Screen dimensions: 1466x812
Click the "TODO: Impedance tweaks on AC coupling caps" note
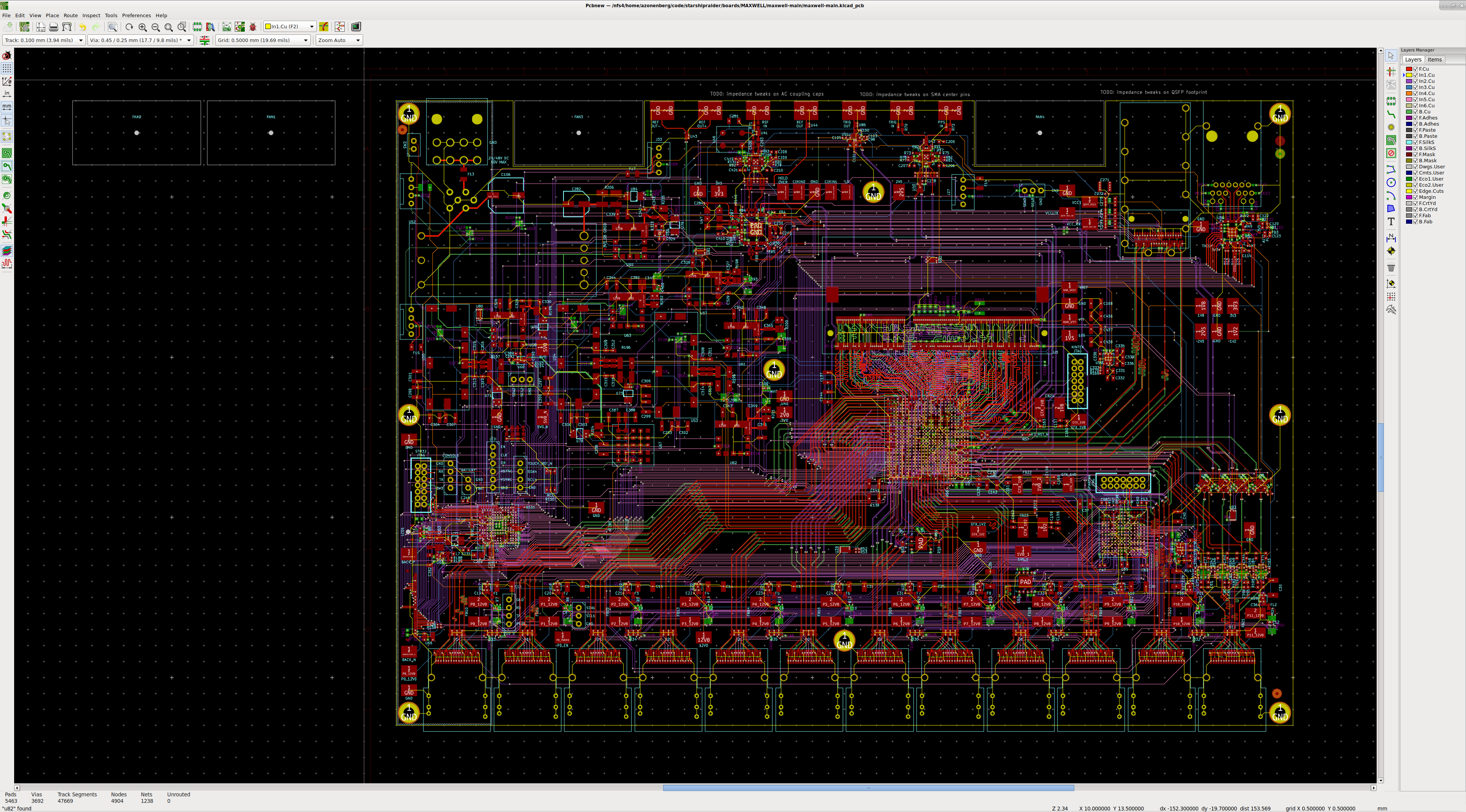pos(767,94)
